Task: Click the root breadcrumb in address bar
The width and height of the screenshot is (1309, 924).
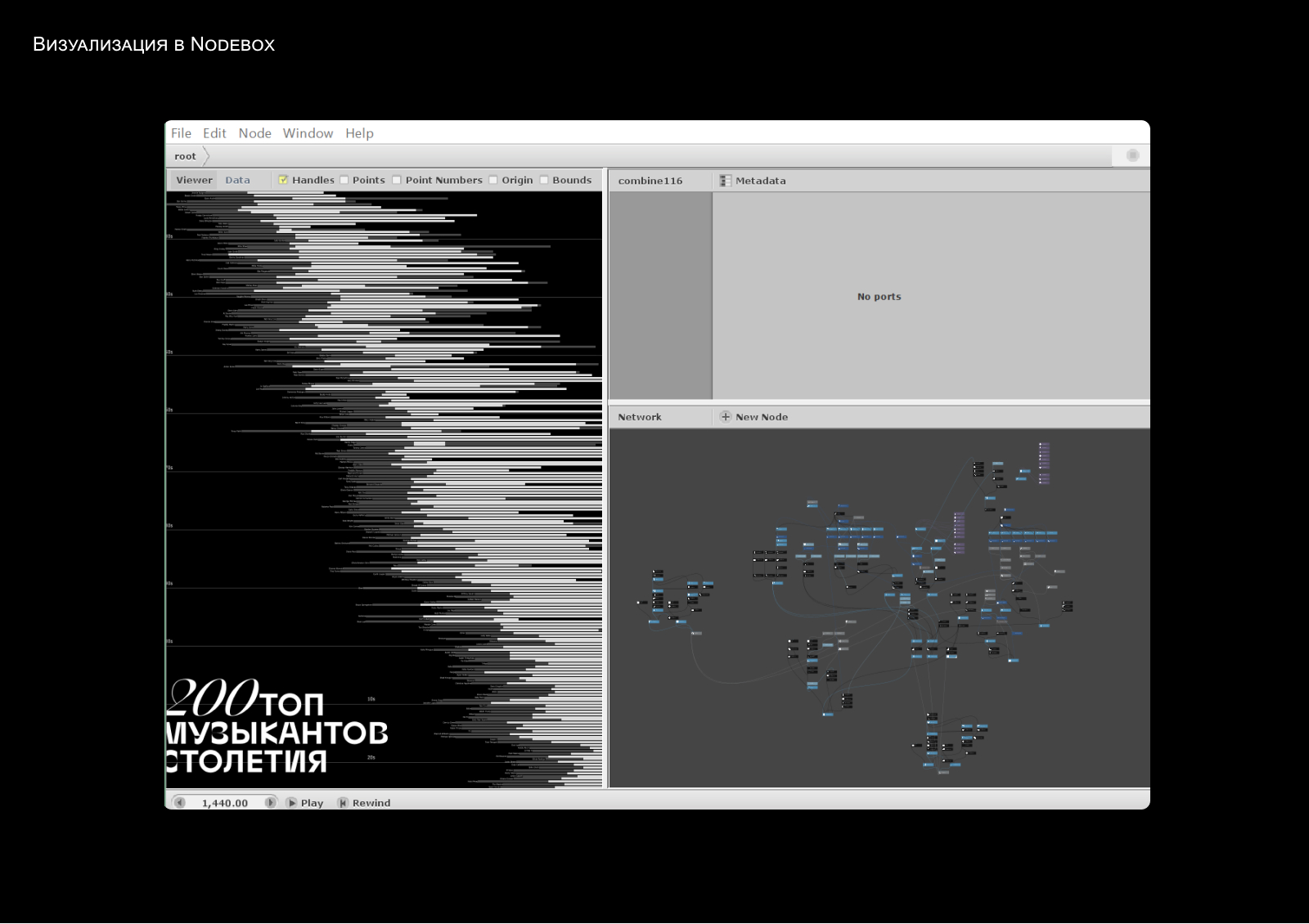Action: click(x=185, y=156)
